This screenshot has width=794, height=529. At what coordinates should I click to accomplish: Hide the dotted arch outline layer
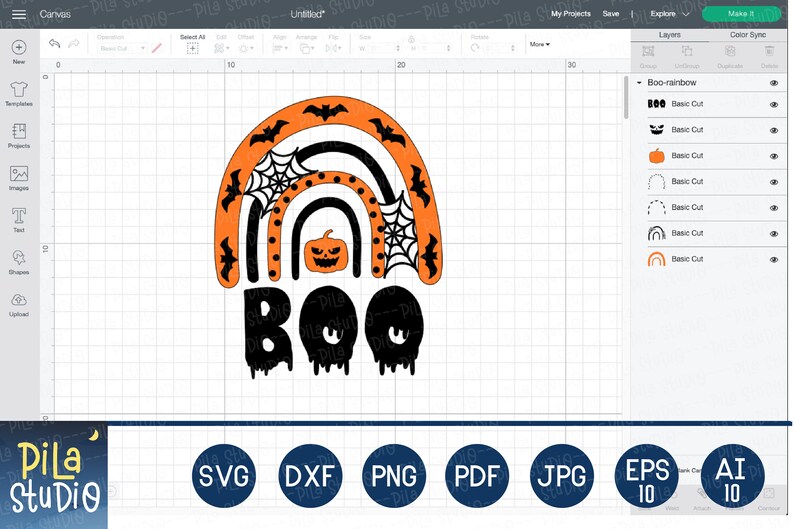pyautogui.click(x=774, y=182)
